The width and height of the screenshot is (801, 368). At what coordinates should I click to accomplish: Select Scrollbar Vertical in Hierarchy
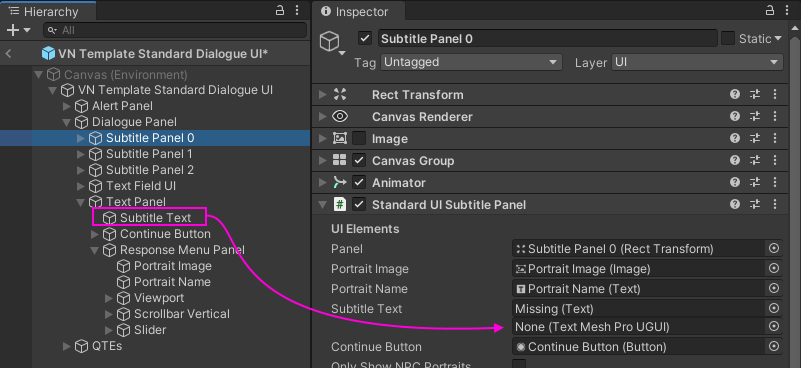pyautogui.click(x=181, y=314)
